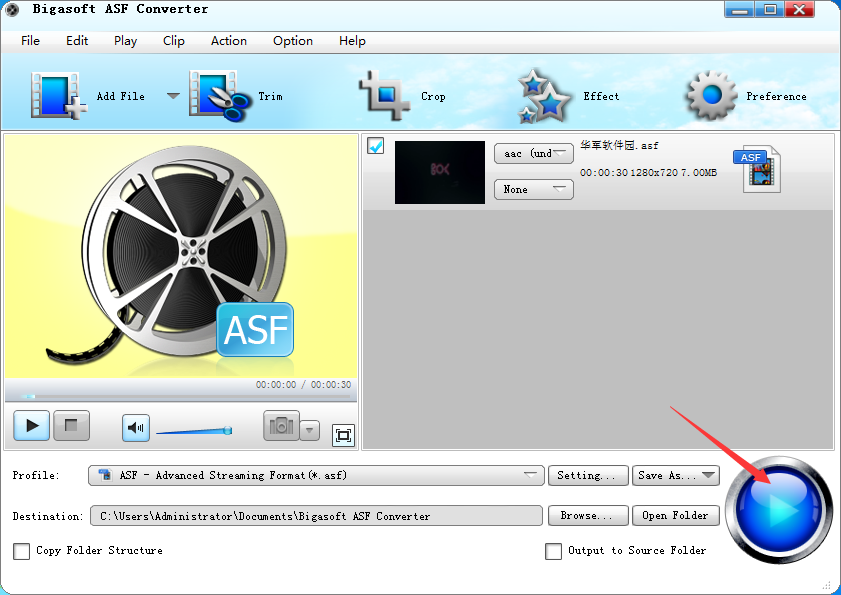841x595 pixels.
Task: Click the Trim label
Action: tap(270, 97)
